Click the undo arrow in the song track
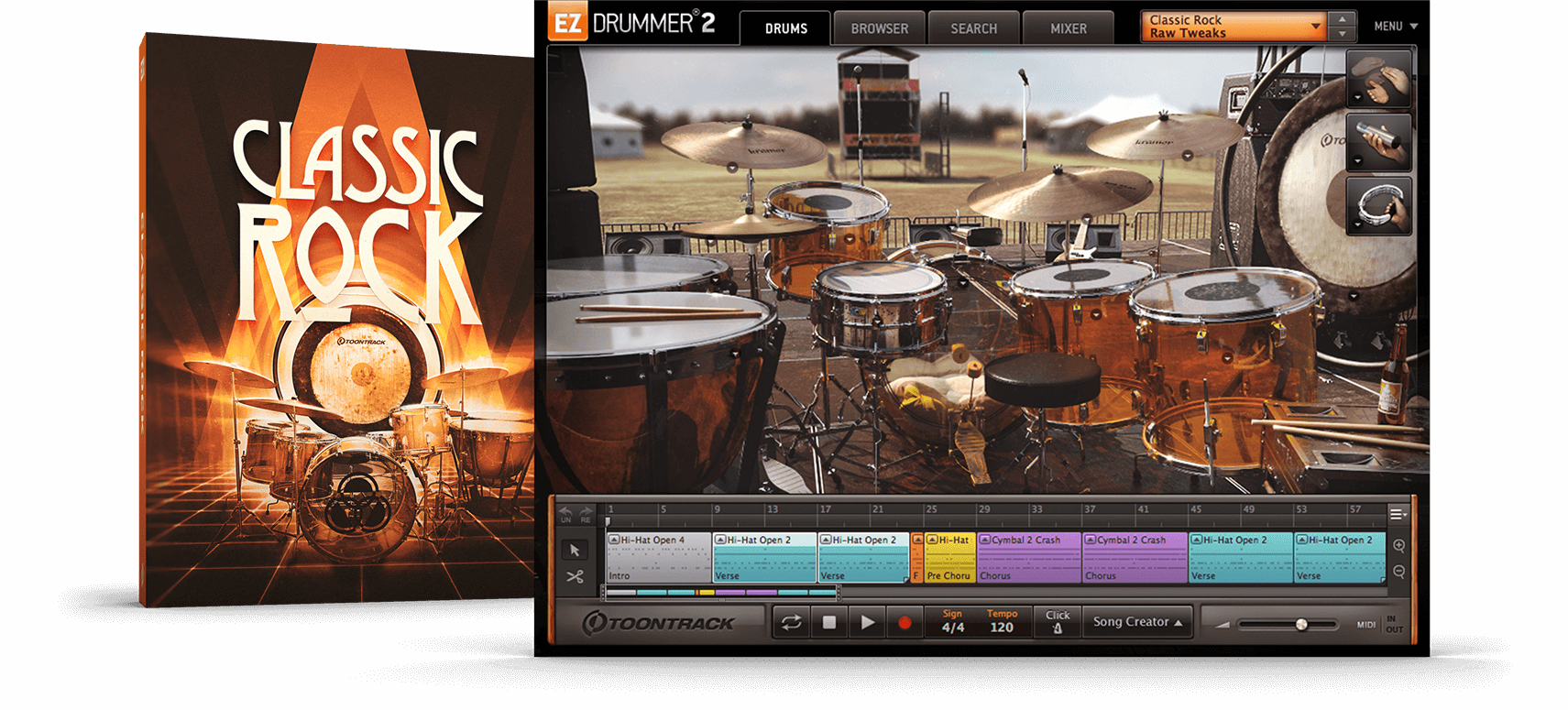Image resolution: width=1568 pixels, height=710 pixels. [565, 512]
